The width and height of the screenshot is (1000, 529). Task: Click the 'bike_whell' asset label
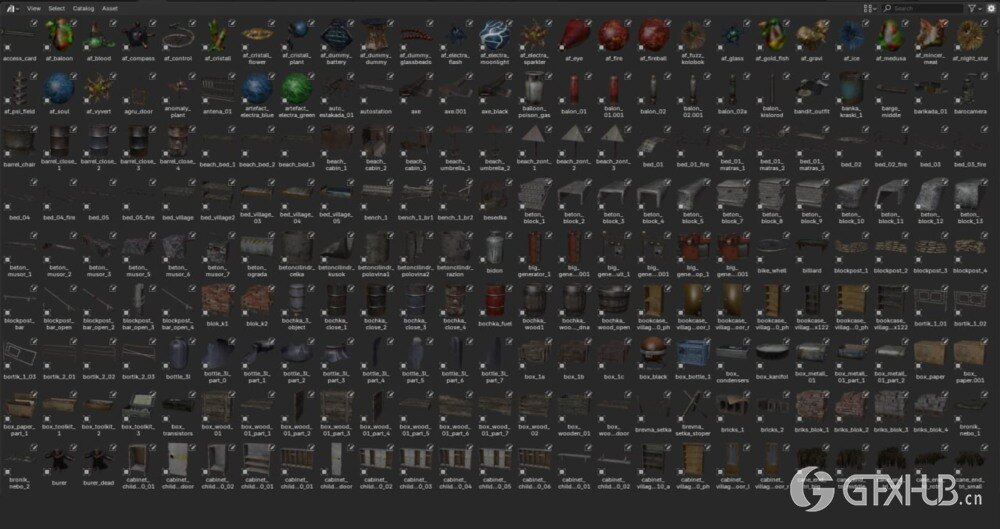(772, 271)
